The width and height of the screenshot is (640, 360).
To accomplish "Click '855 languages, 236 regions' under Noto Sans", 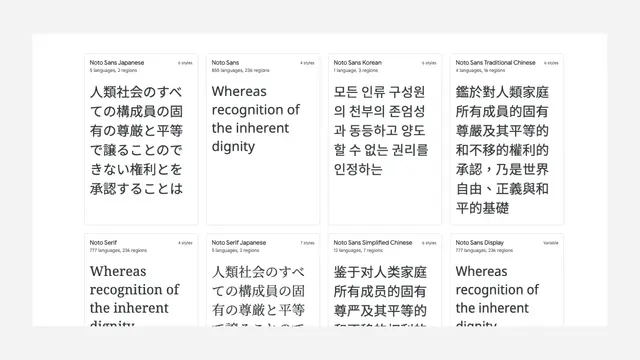I will pyautogui.click(x=240, y=71).
